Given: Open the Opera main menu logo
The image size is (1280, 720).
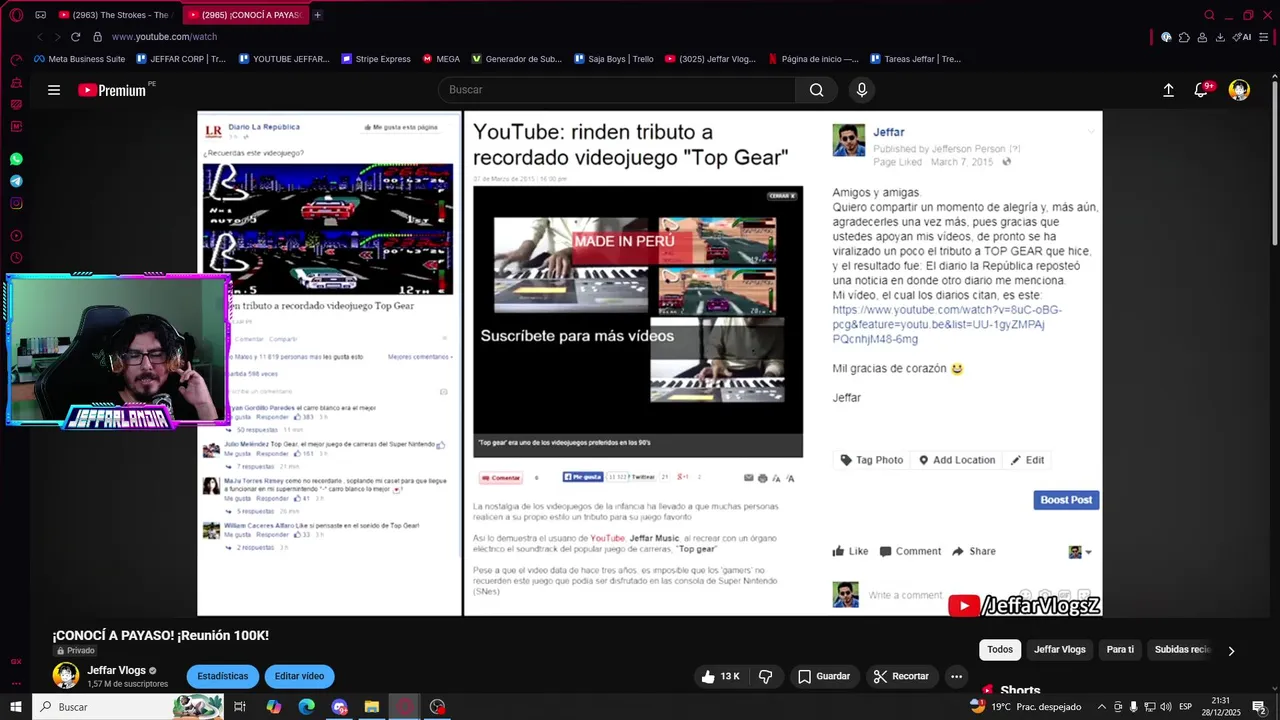Looking at the screenshot, I should tap(16, 15).
